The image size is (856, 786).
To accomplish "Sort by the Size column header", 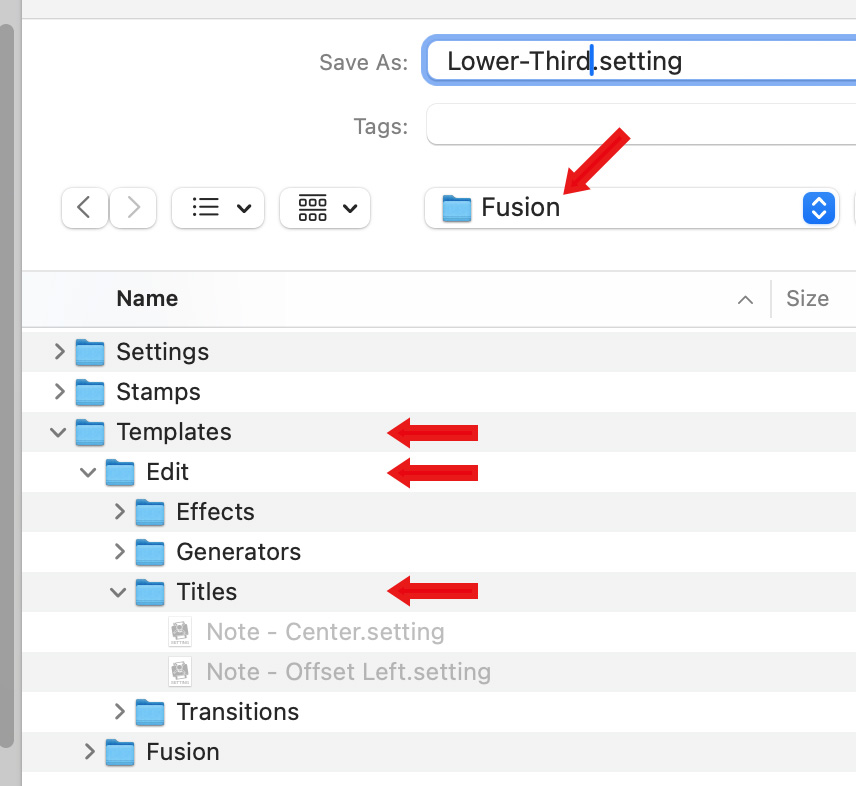I will point(806,299).
